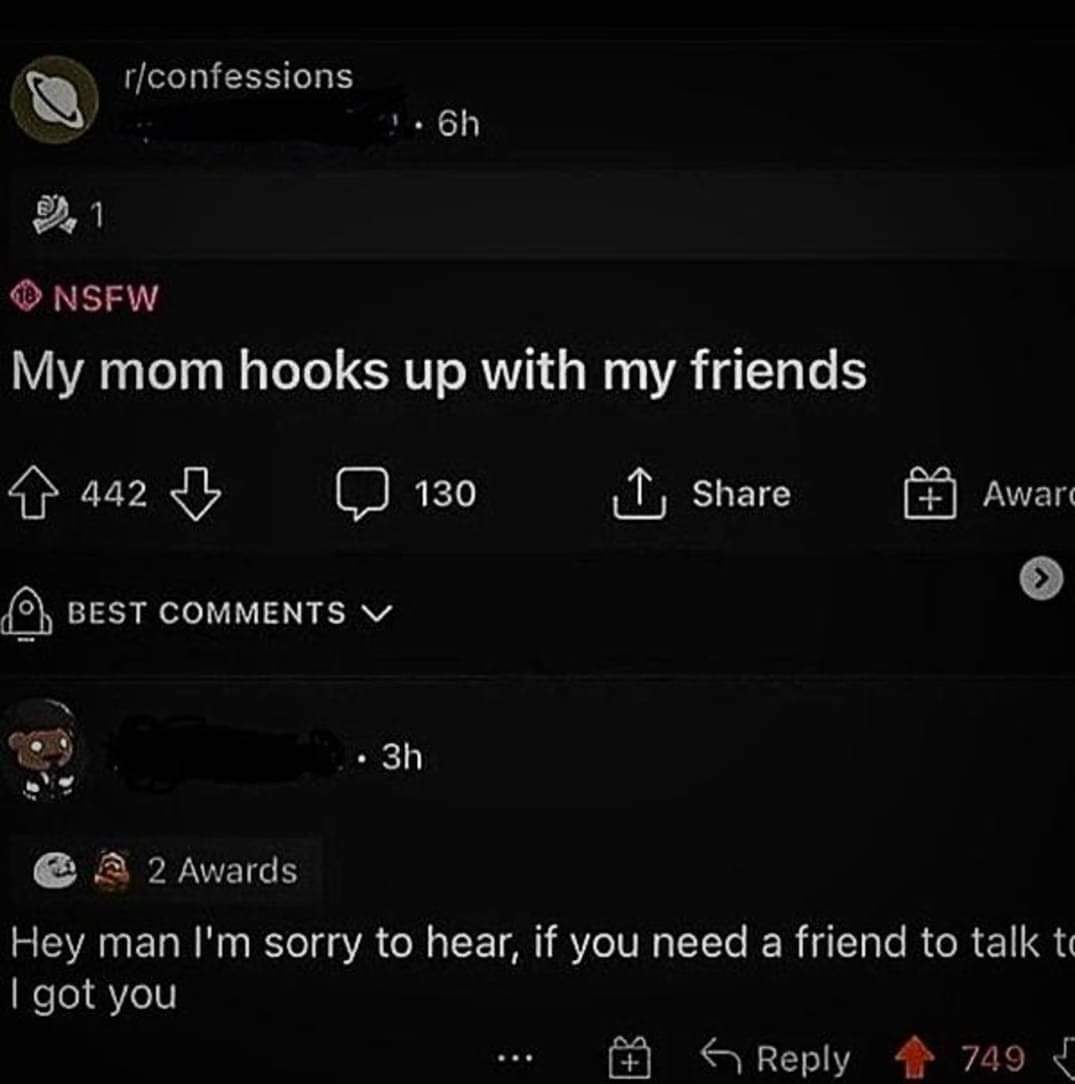The image size is (1075, 1084).
Task: Click the gift Award icon on post
Action: point(931,493)
